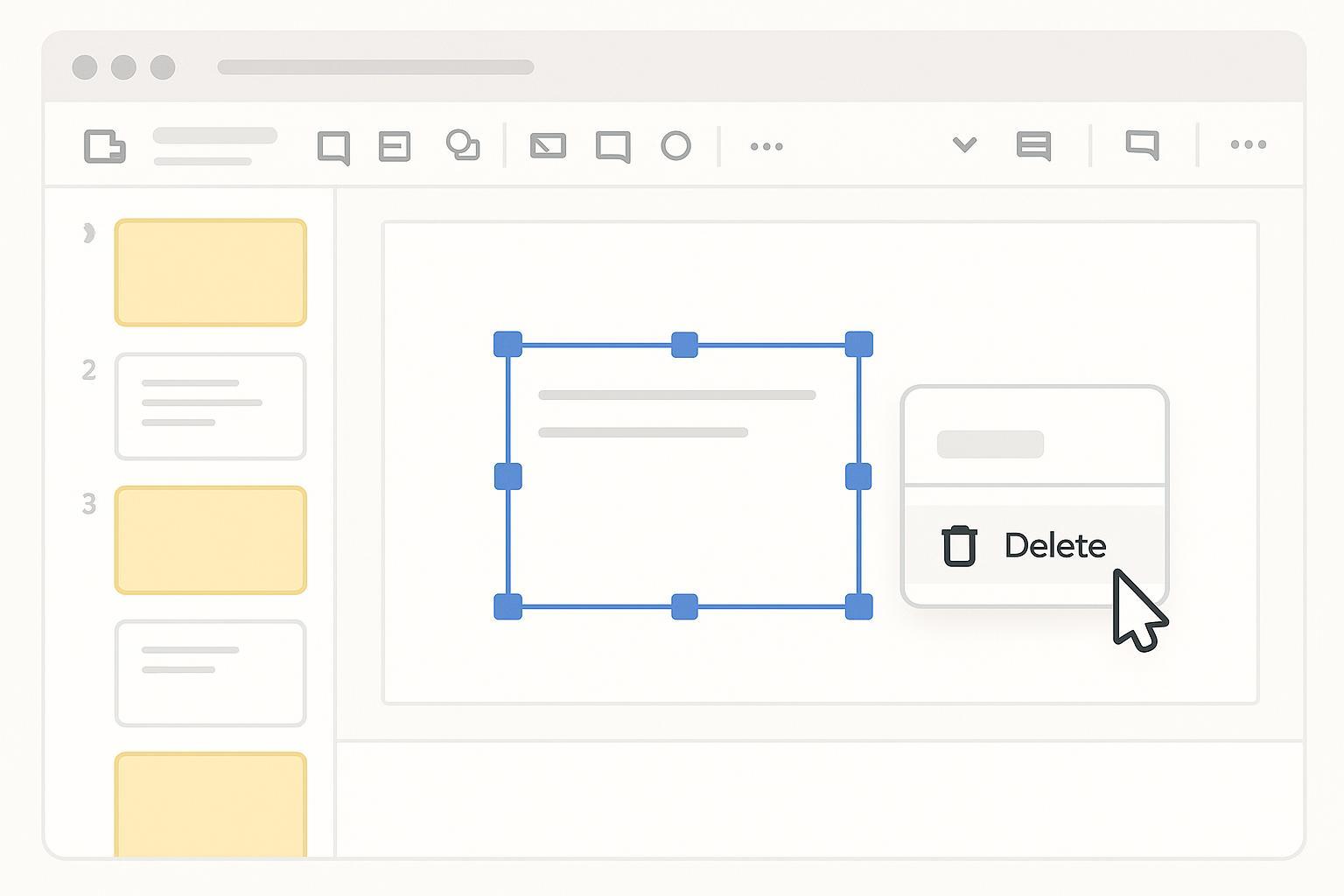Select the first speech bubble toolbar icon
This screenshot has width=1344, height=896.
333,147
